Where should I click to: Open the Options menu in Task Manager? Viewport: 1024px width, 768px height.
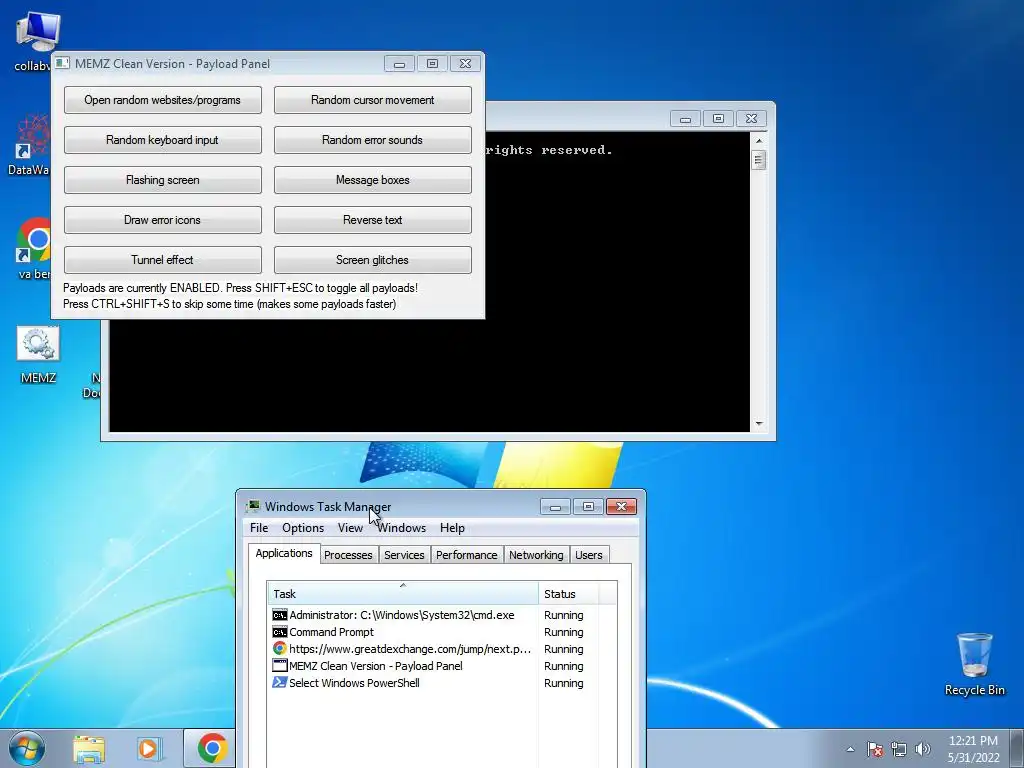pyautogui.click(x=303, y=528)
